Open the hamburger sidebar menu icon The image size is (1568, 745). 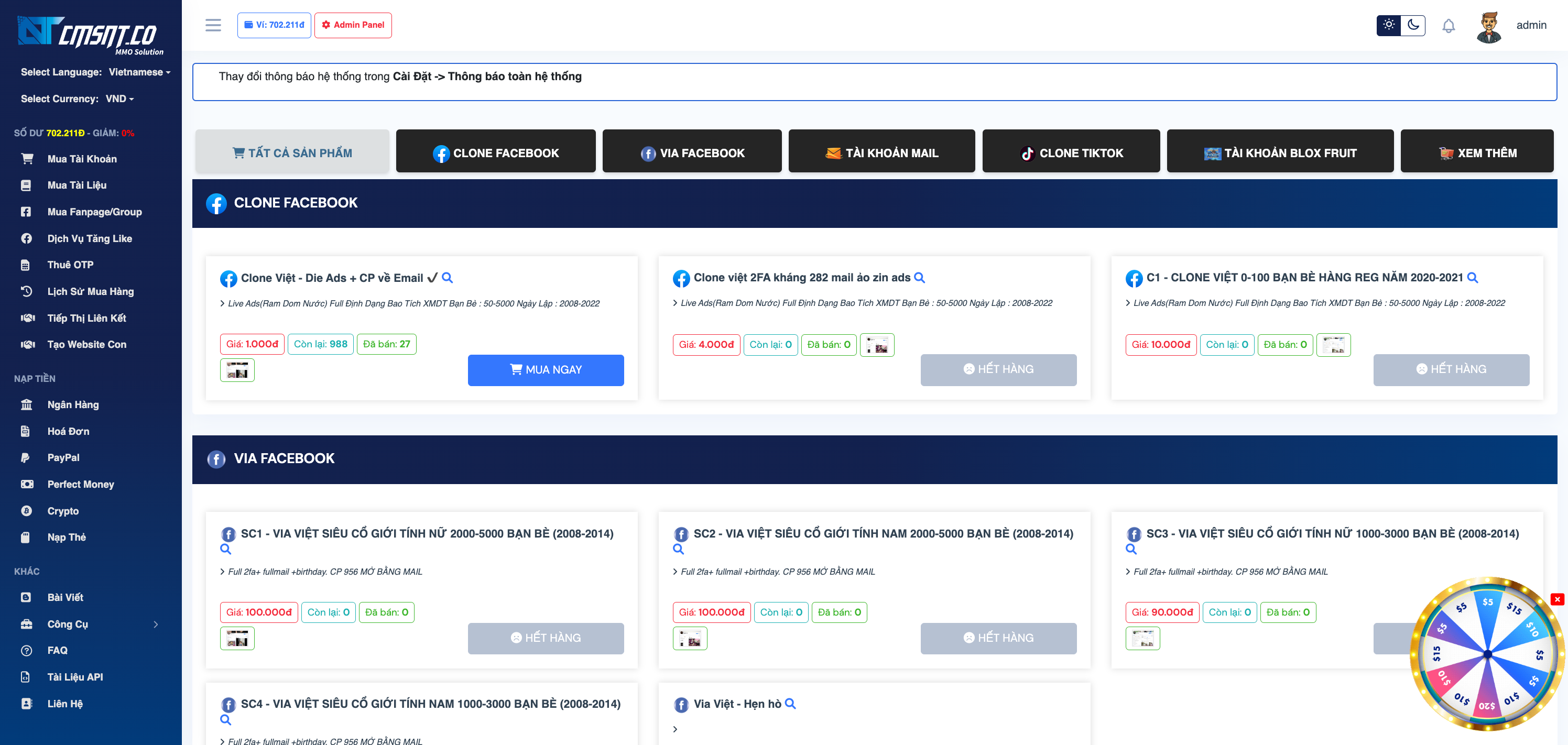pyautogui.click(x=213, y=25)
